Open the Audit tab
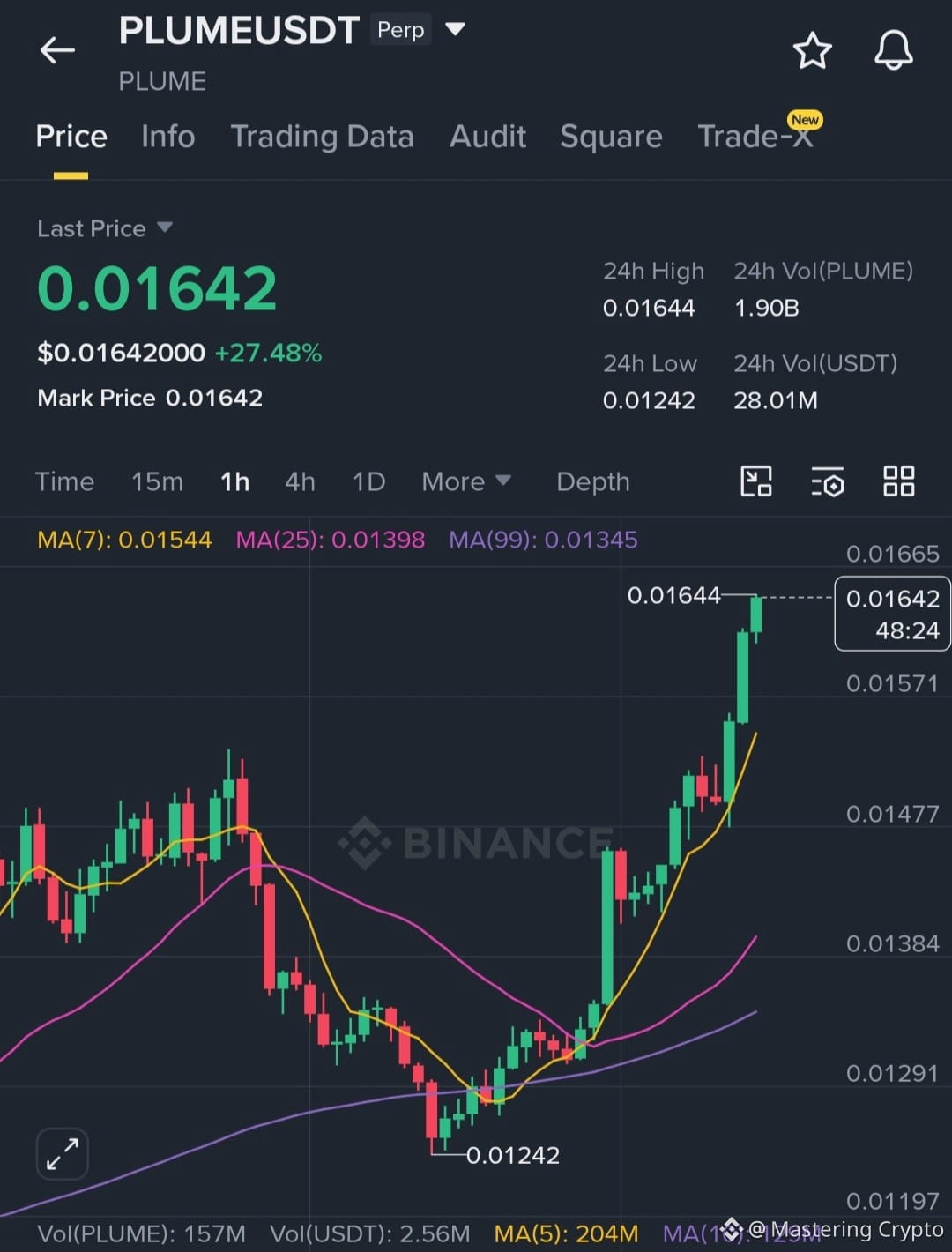Screen dimensions: 952x1252 tap(487, 137)
